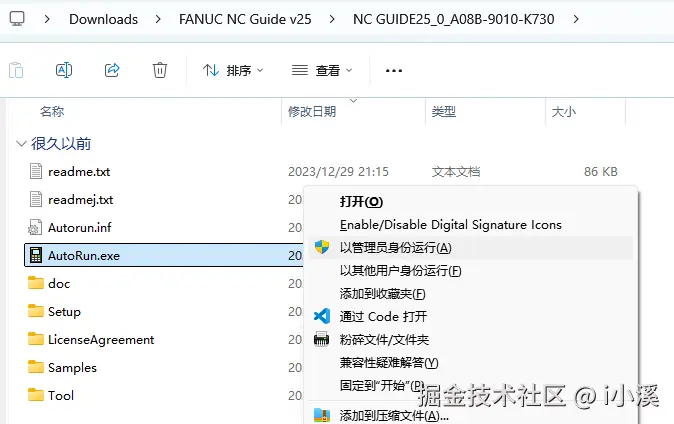The height and width of the screenshot is (424, 674).
Task: Choose 通过 Code 打开 menu entry
Action: [x=383, y=316]
